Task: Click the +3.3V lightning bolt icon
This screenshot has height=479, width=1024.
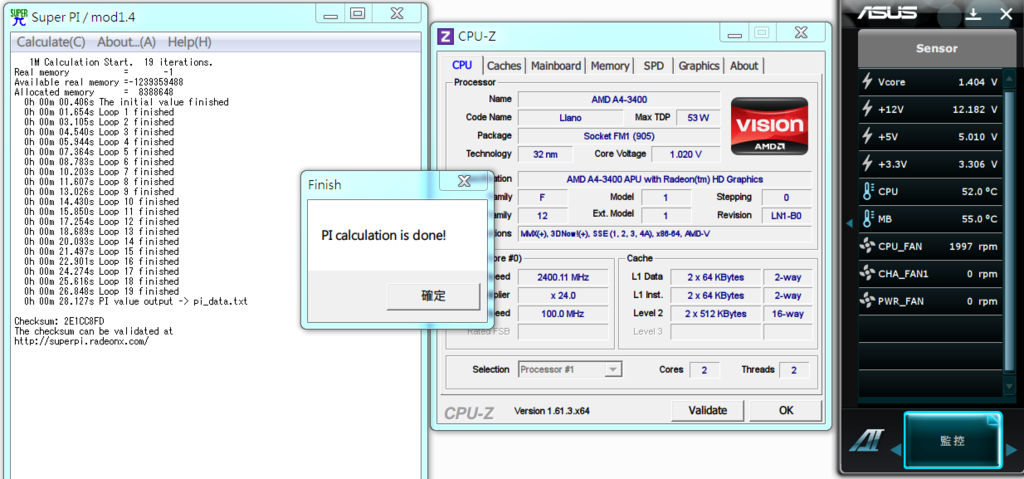Action: click(867, 164)
